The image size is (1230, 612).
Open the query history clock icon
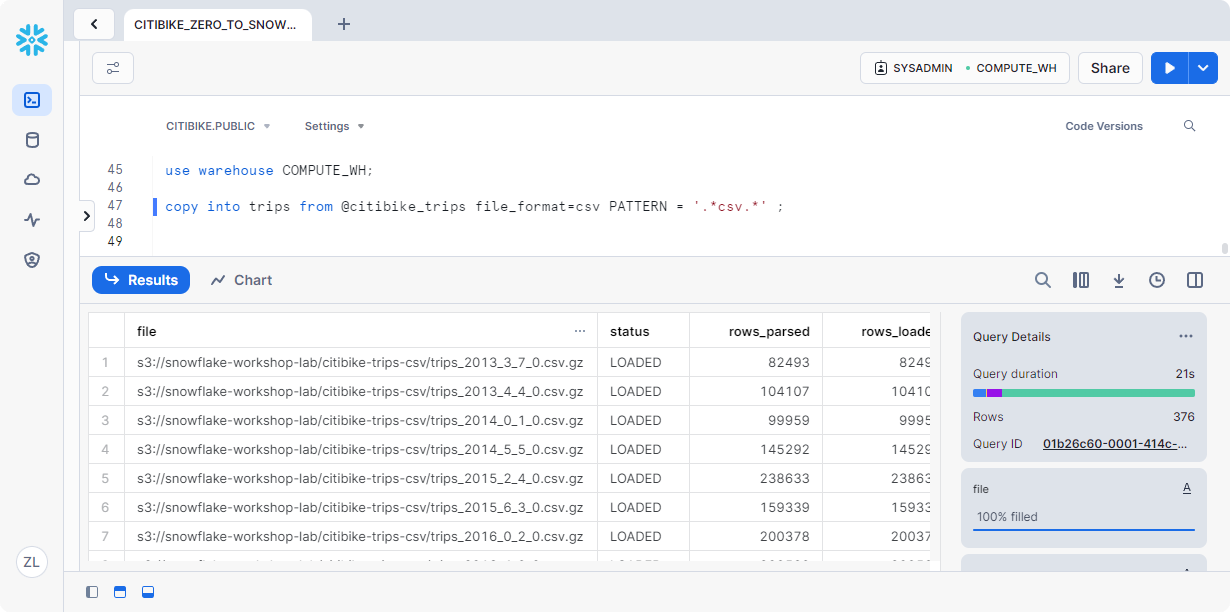click(1157, 280)
